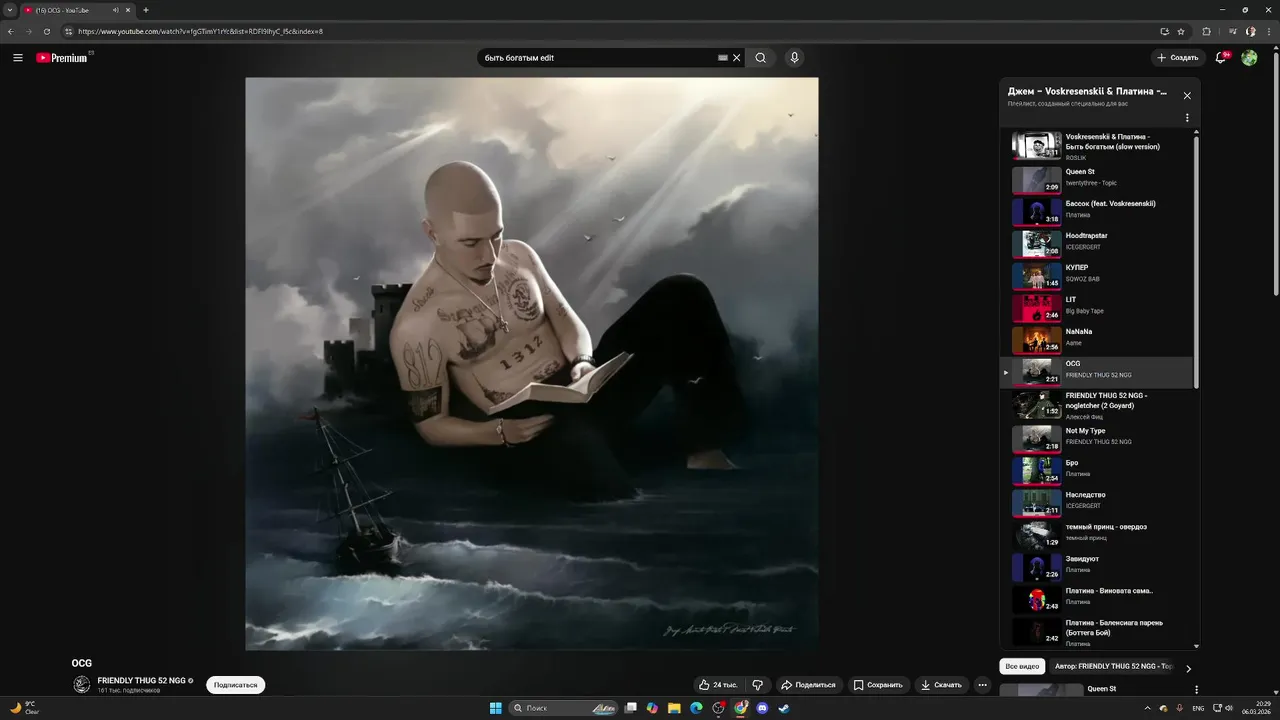Select currently playing OCG playlist item
The width and height of the screenshot is (1280, 720).
(x=1097, y=372)
